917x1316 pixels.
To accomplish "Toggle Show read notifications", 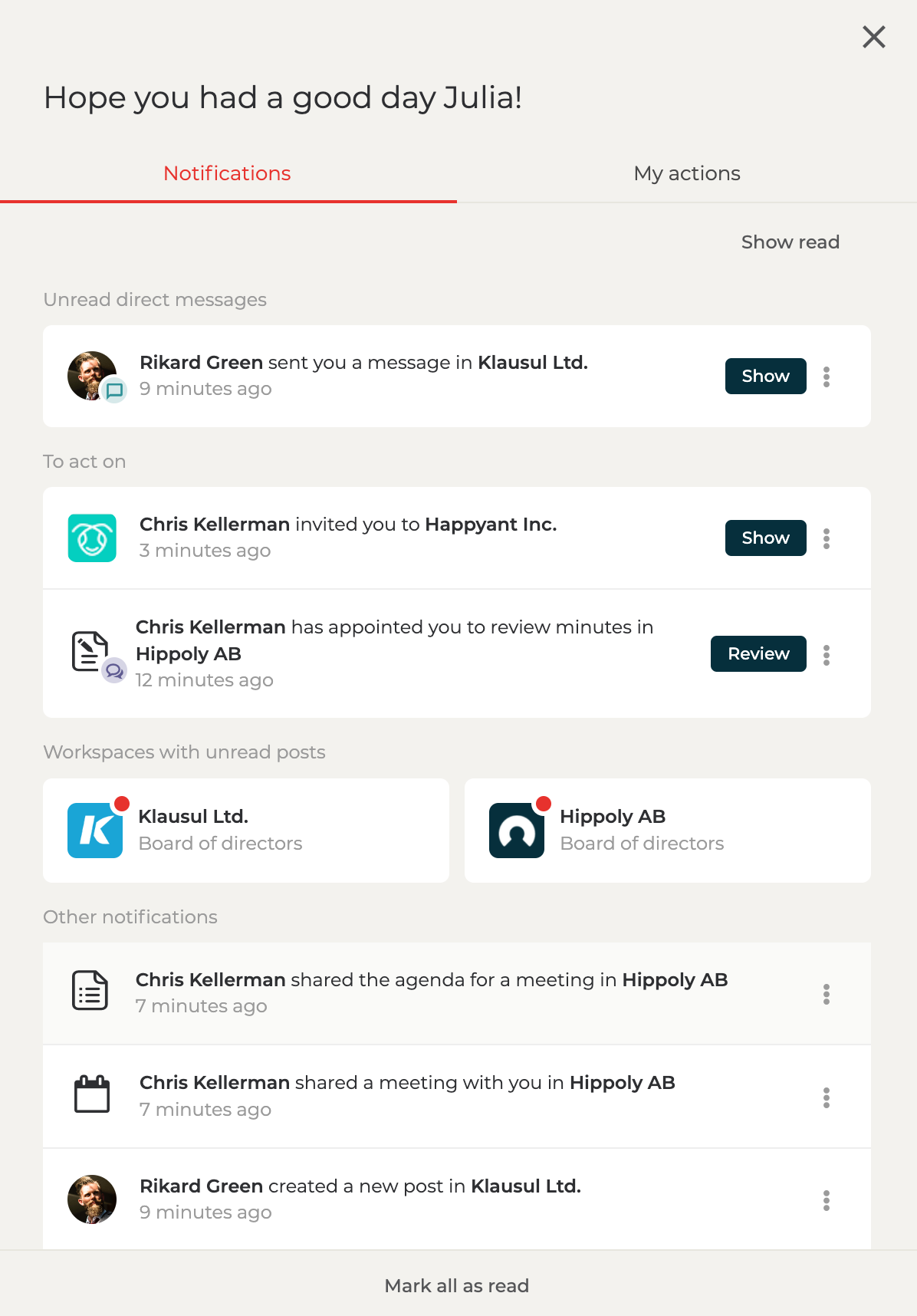I will point(790,242).
